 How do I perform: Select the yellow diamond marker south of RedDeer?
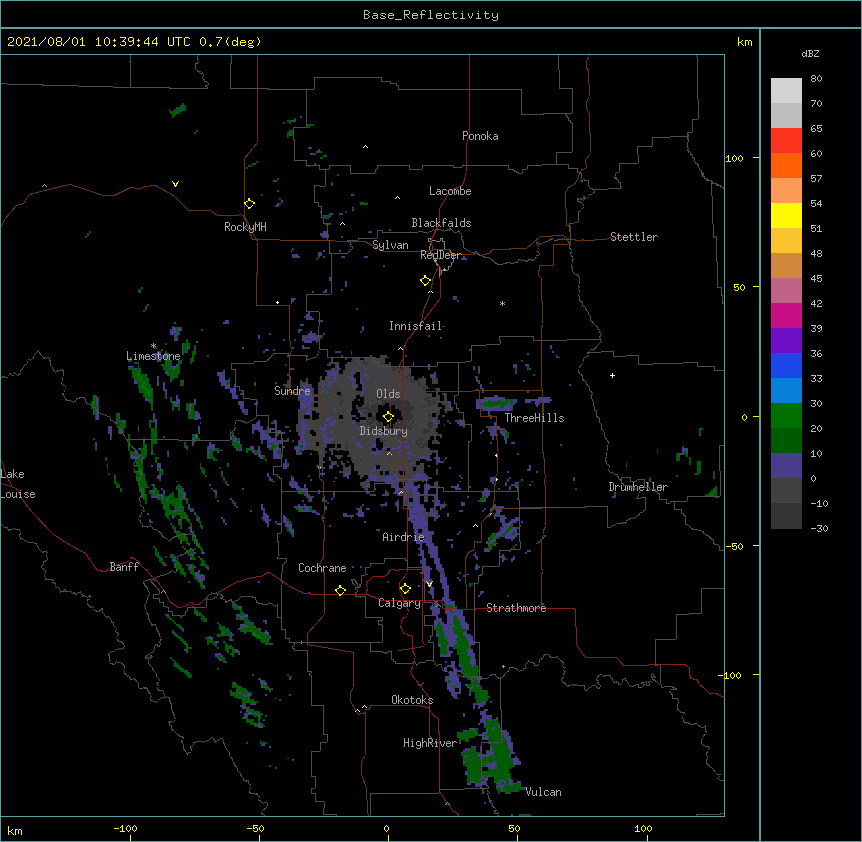coord(425,281)
